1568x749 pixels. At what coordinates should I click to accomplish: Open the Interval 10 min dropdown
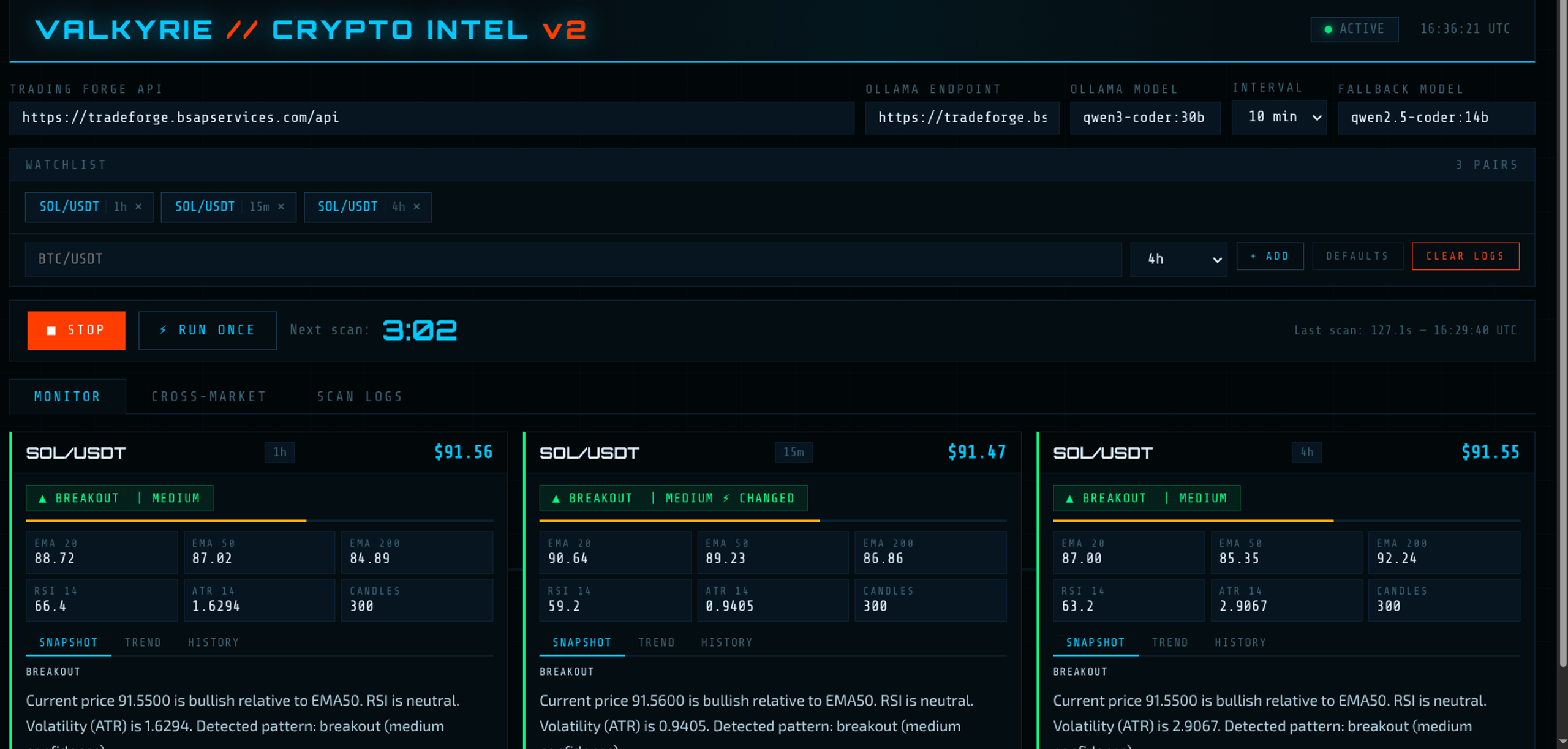[1279, 117]
